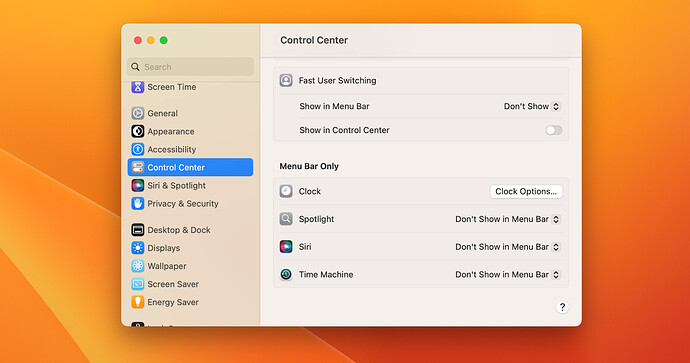Click the Siri & Spotlight icon
Image resolution: width=690 pixels, height=363 pixels.
(138, 185)
